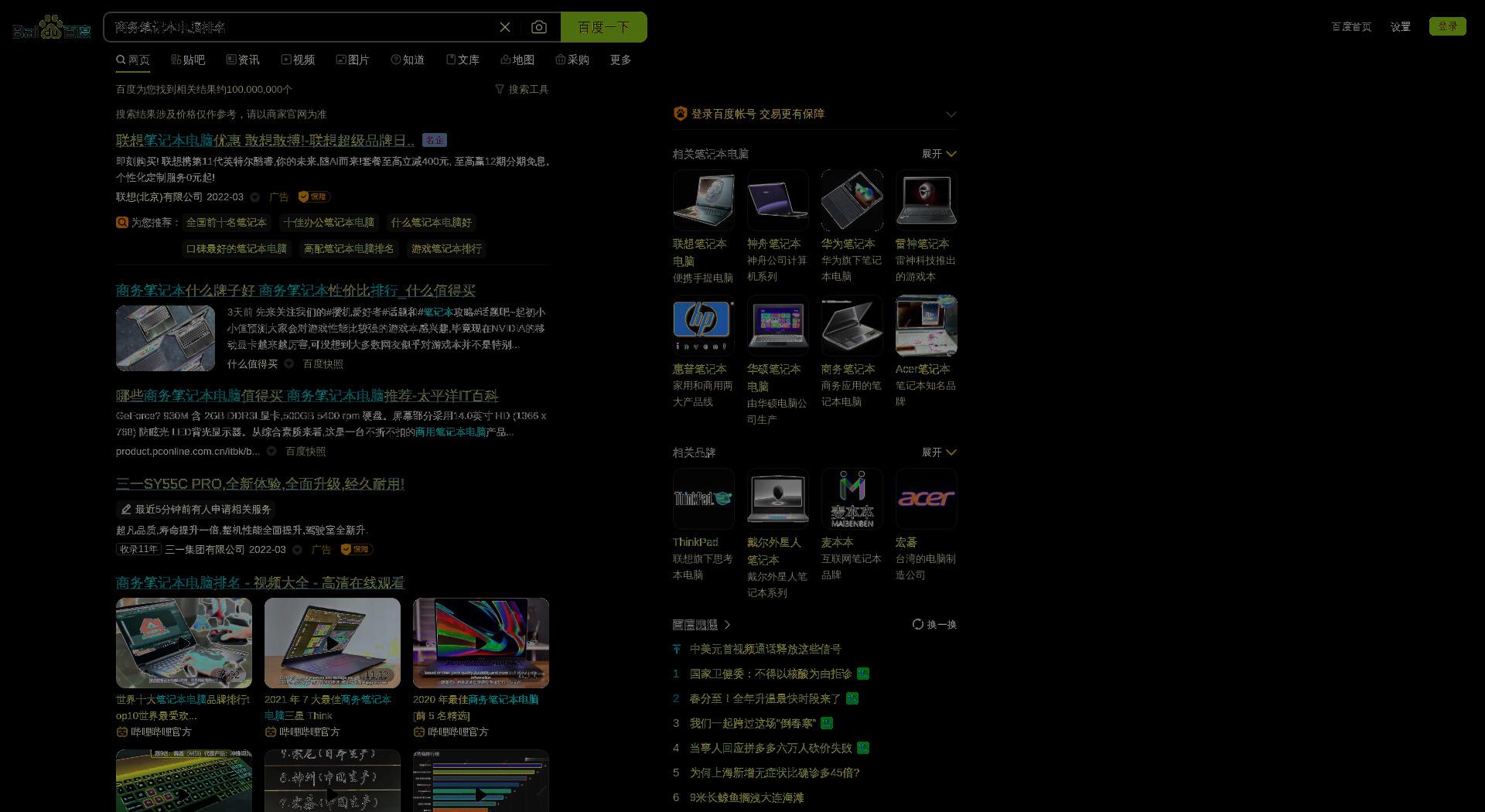Open 华为笔记本 card image
Screen dimensions: 1485x812
click(x=852, y=200)
